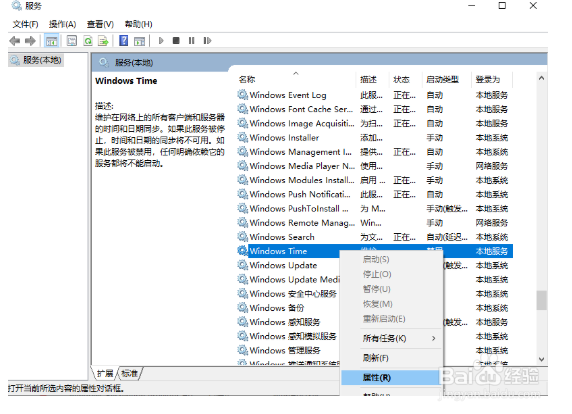
Task: Click 自动(延迟 startup type of Windows Search
Action: click(x=447, y=237)
